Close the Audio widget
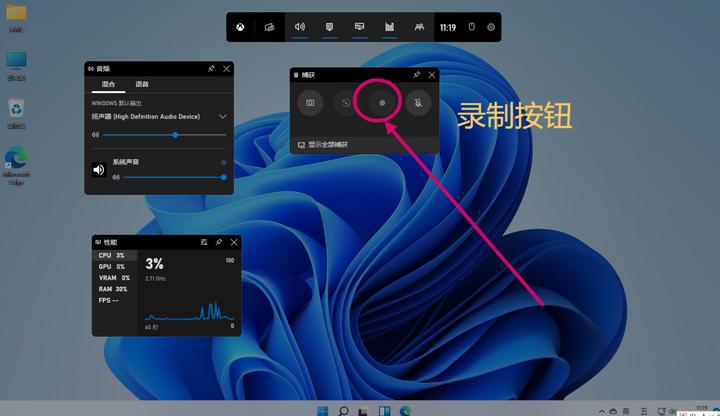This screenshot has height=416, width=720. (226, 68)
